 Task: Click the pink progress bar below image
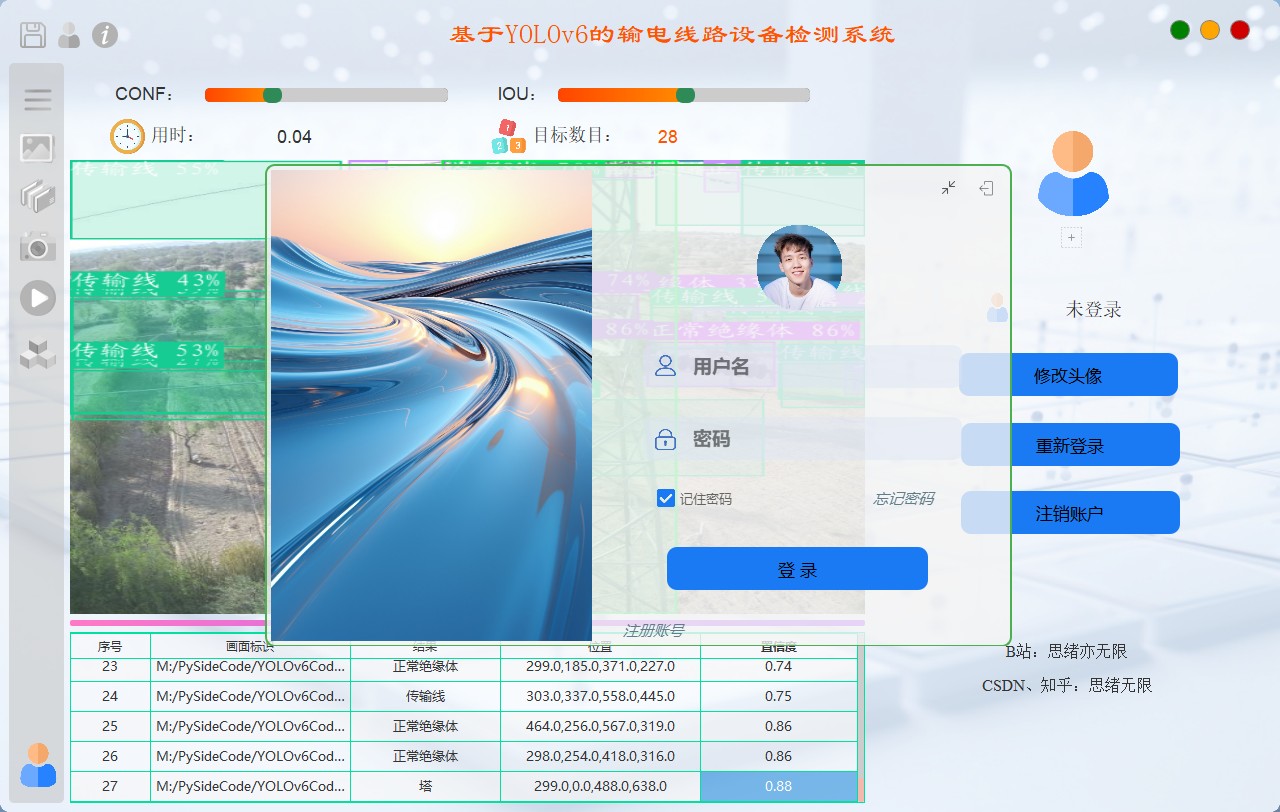click(467, 623)
